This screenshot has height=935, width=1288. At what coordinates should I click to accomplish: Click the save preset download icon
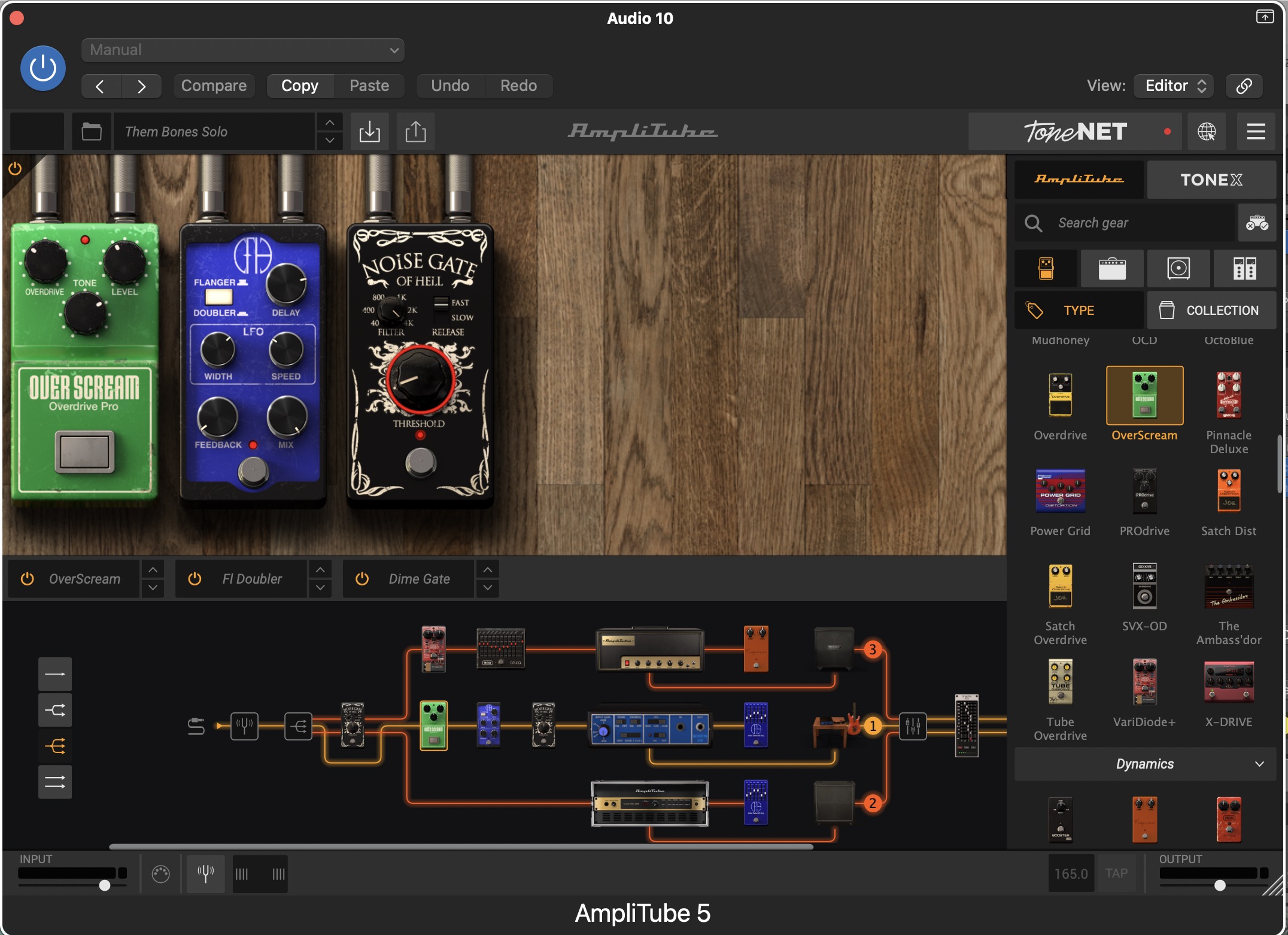(369, 132)
